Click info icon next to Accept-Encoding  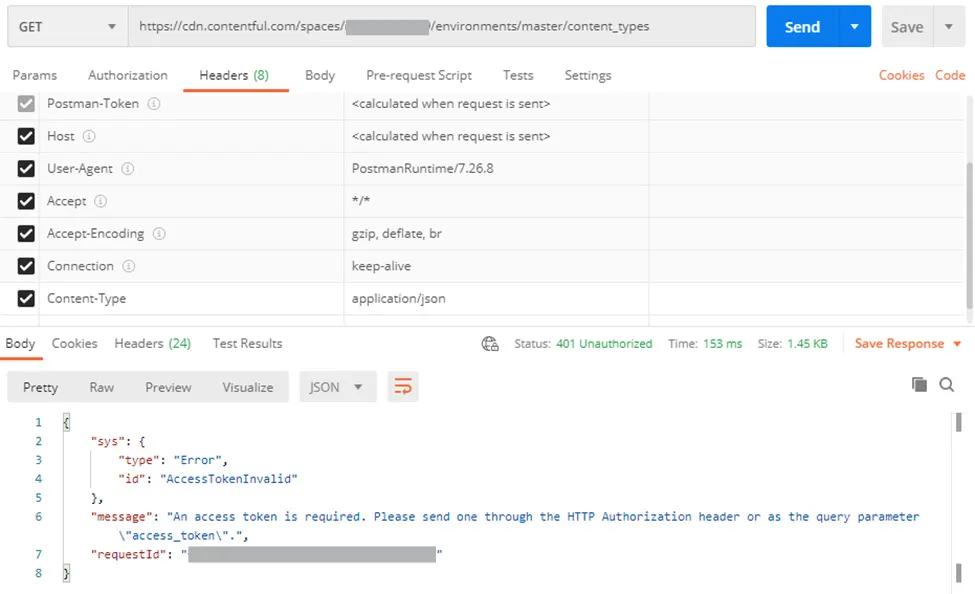tap(159, 234)
